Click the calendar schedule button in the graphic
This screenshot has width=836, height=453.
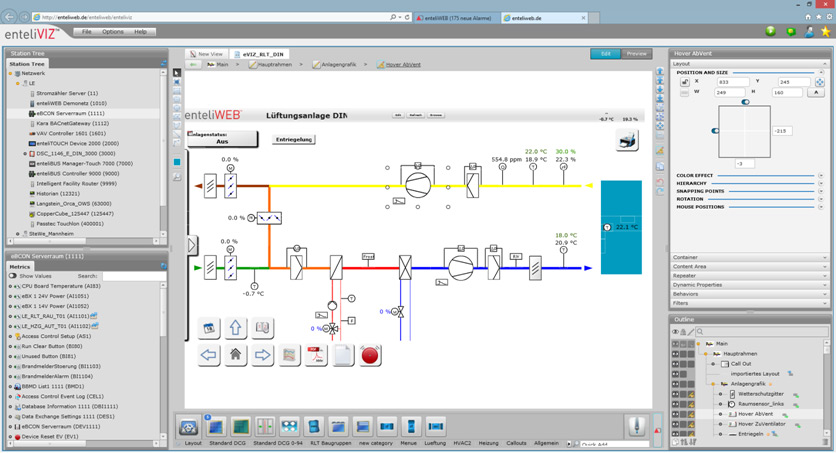coord(208,328)
